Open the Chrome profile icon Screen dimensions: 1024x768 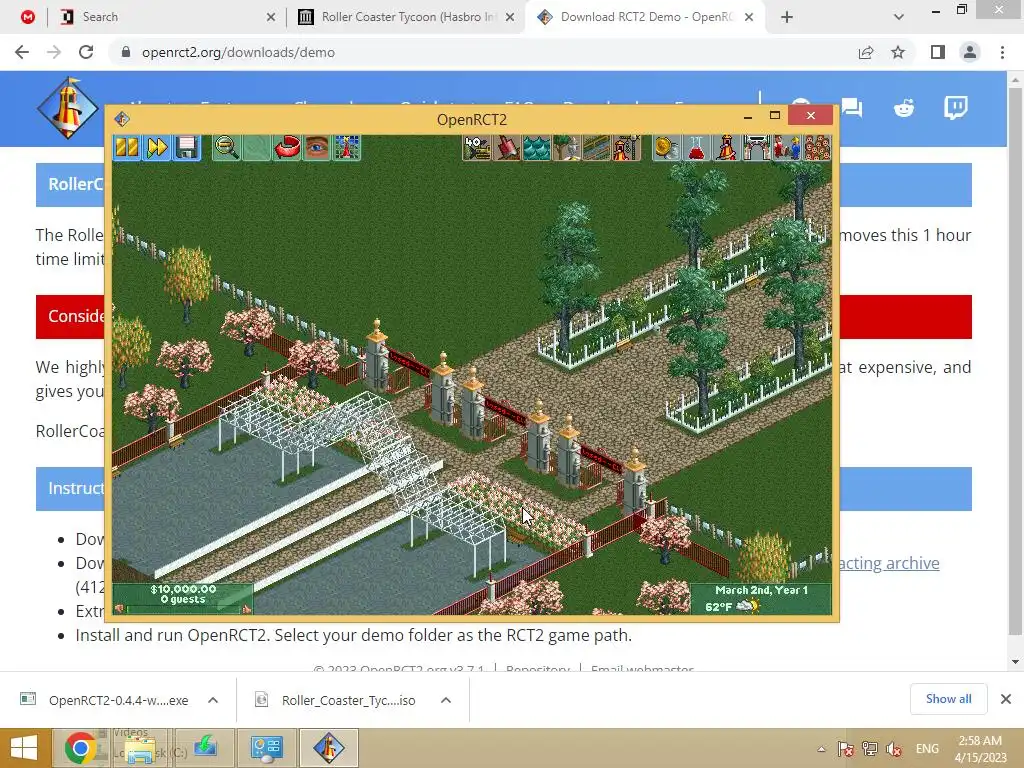coord(970,52)
